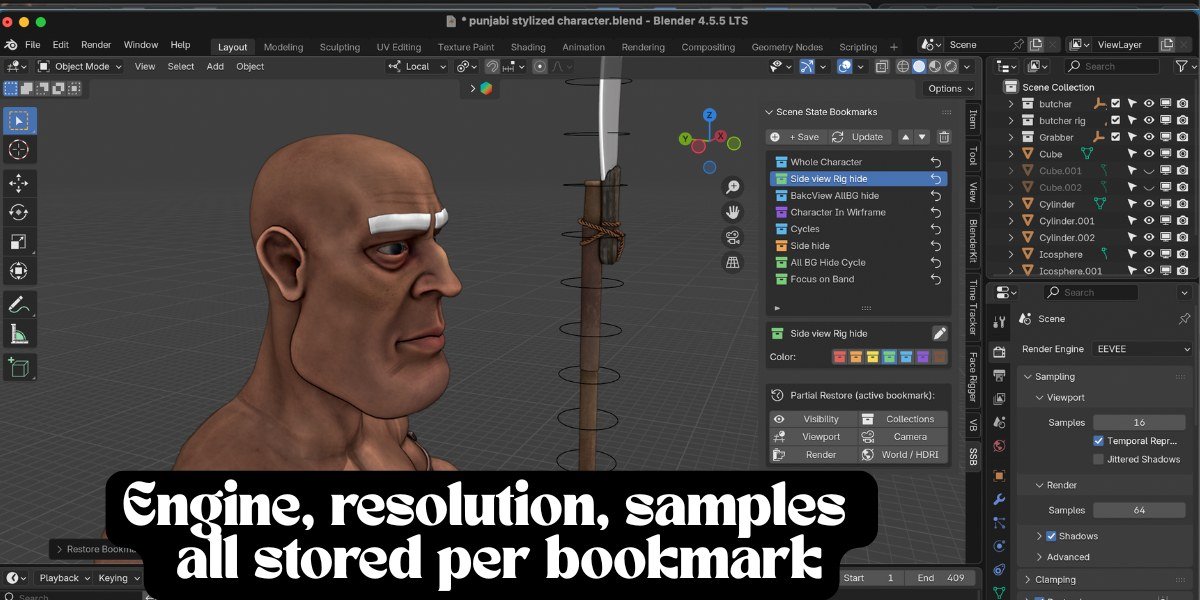Viewport: 1200px width, 600px height.
Task: Move bookmark up with up arrow
Action: point(906,137)
